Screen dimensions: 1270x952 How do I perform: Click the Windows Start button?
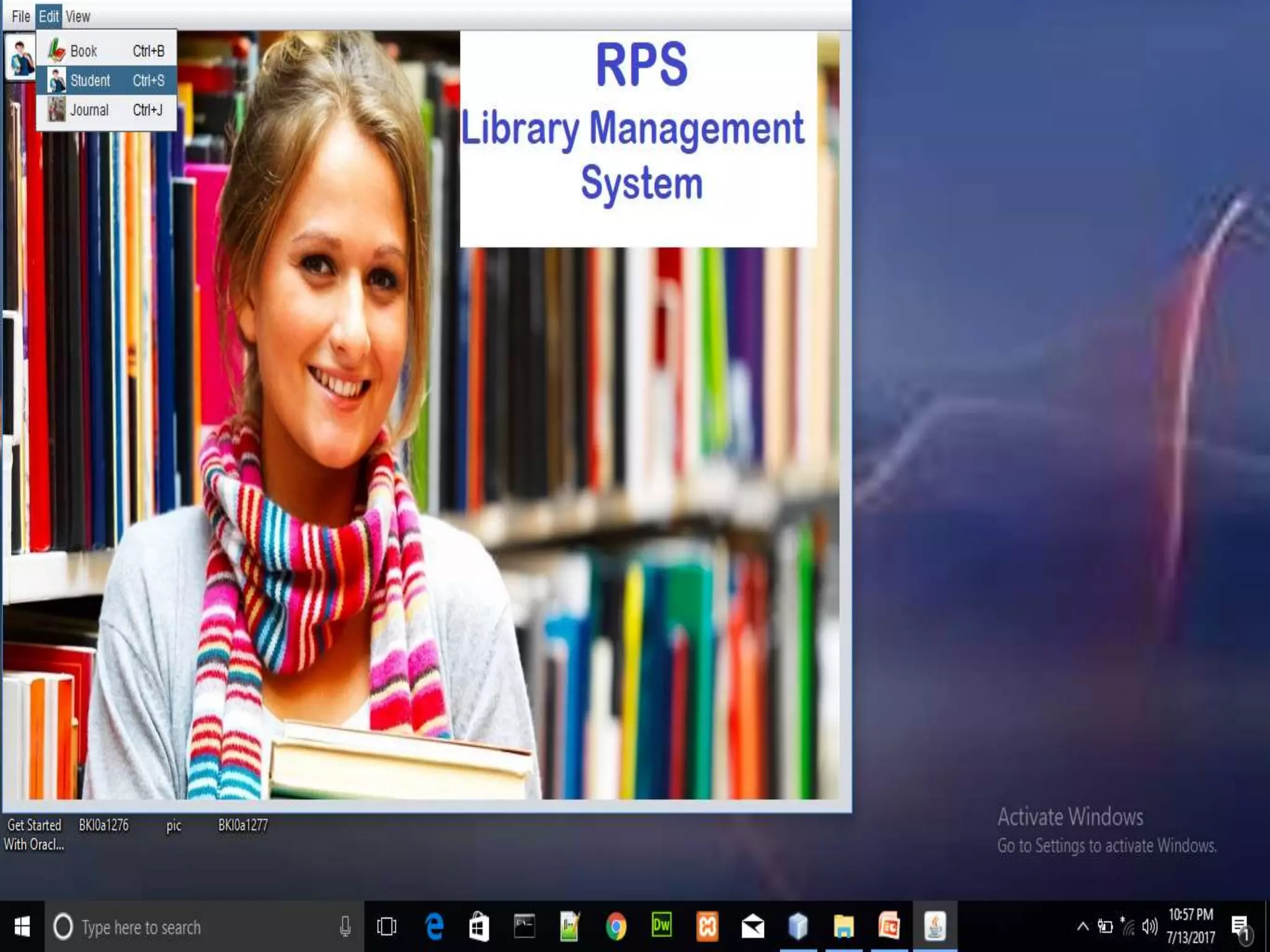pyautogui.click(x=22, y=927)
